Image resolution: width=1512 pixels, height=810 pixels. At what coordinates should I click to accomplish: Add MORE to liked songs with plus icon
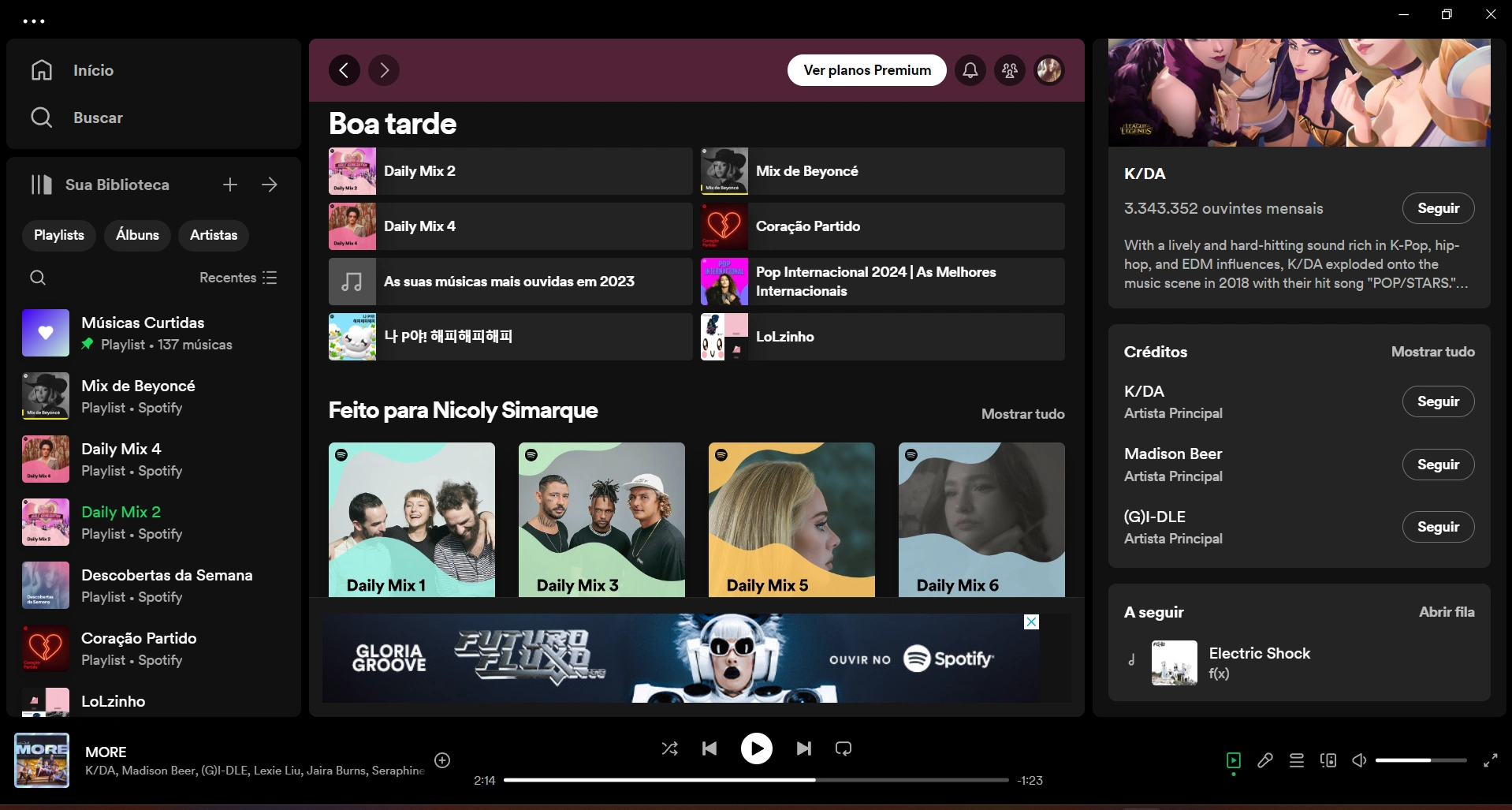coord(442,760)
